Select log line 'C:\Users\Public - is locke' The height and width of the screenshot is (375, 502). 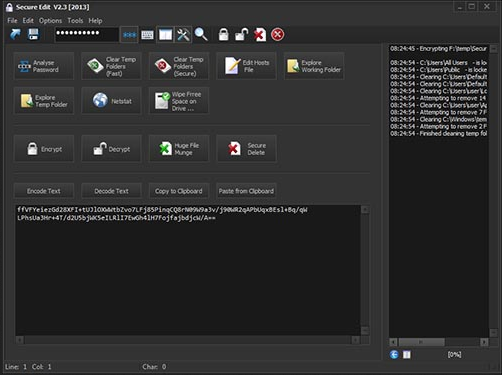point(438,70)
